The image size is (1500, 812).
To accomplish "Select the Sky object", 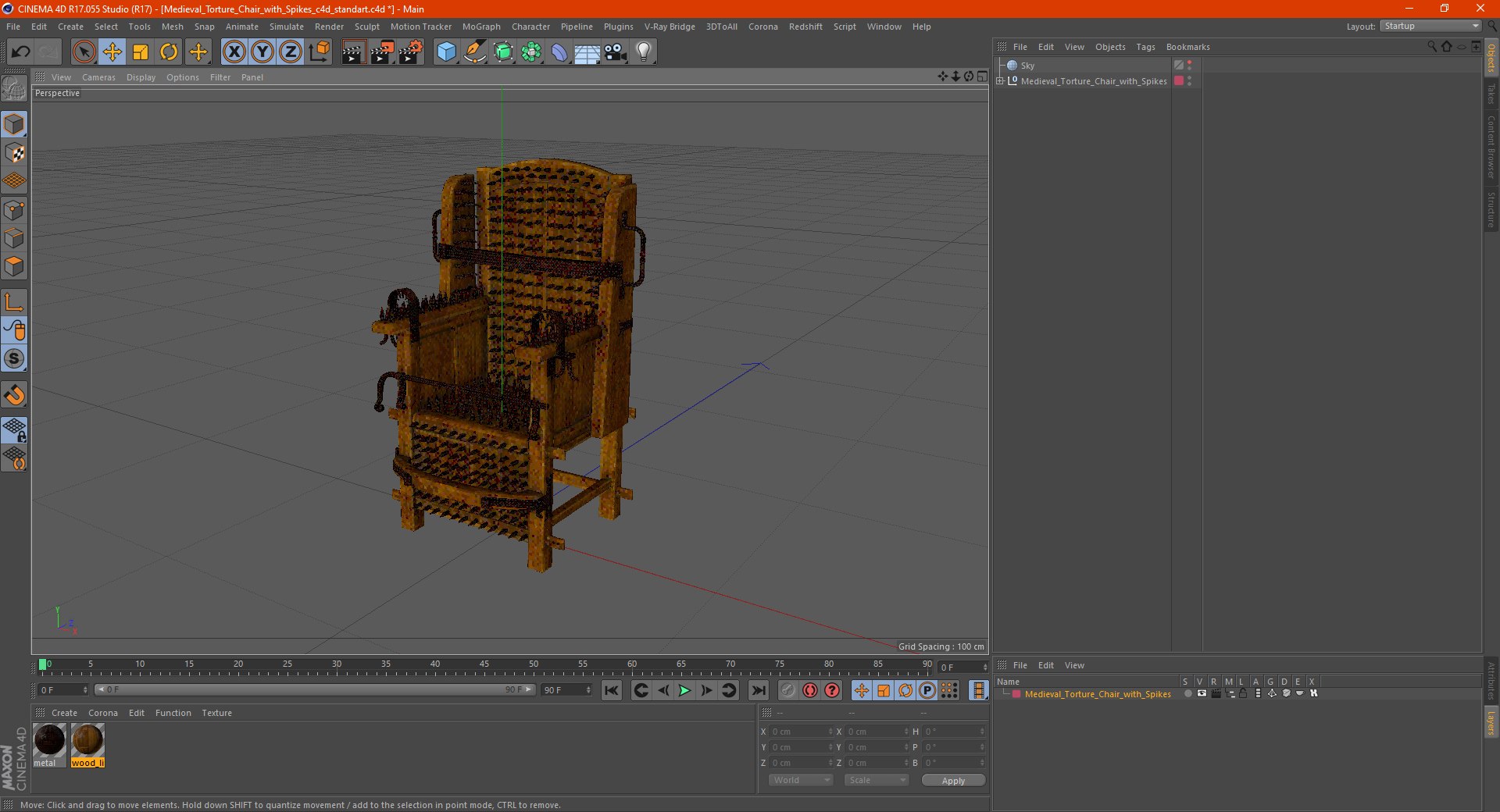I will coord(1027,66).
